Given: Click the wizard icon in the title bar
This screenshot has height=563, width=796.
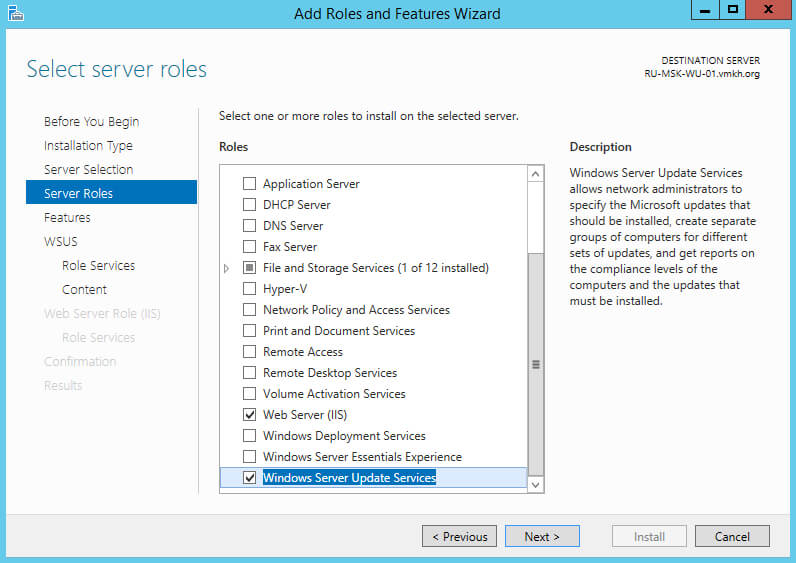Looking at the screenshot, I should tap(16, 13).
